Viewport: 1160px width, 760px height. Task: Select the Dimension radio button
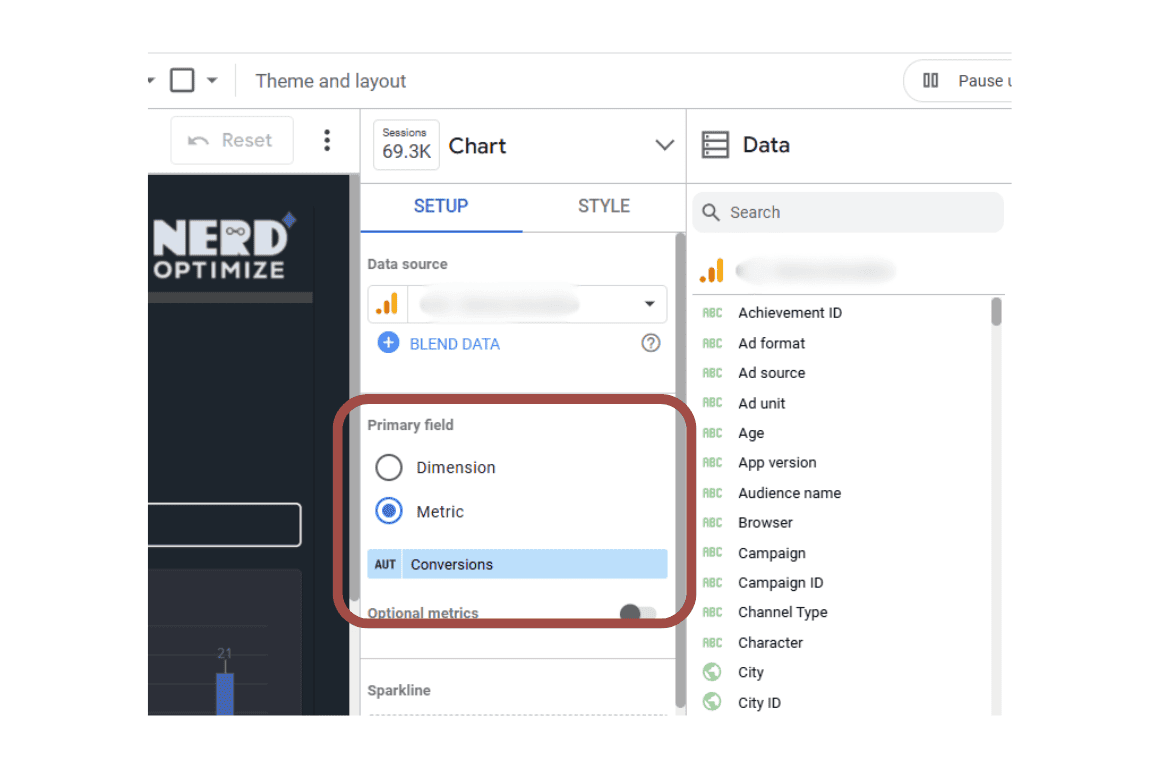(x=388, y=467)
